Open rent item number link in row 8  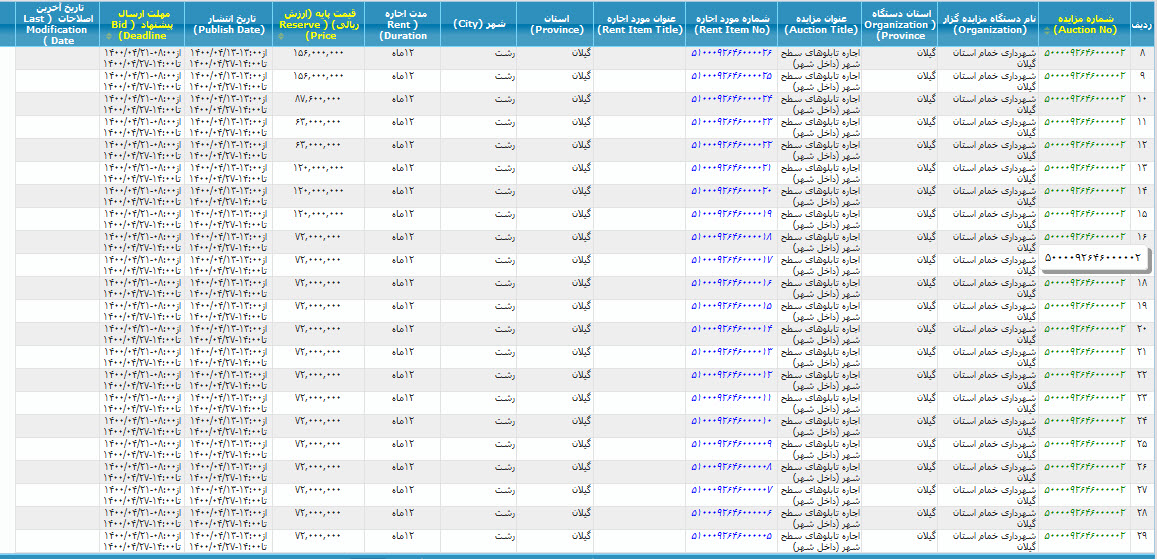point(731,52)
